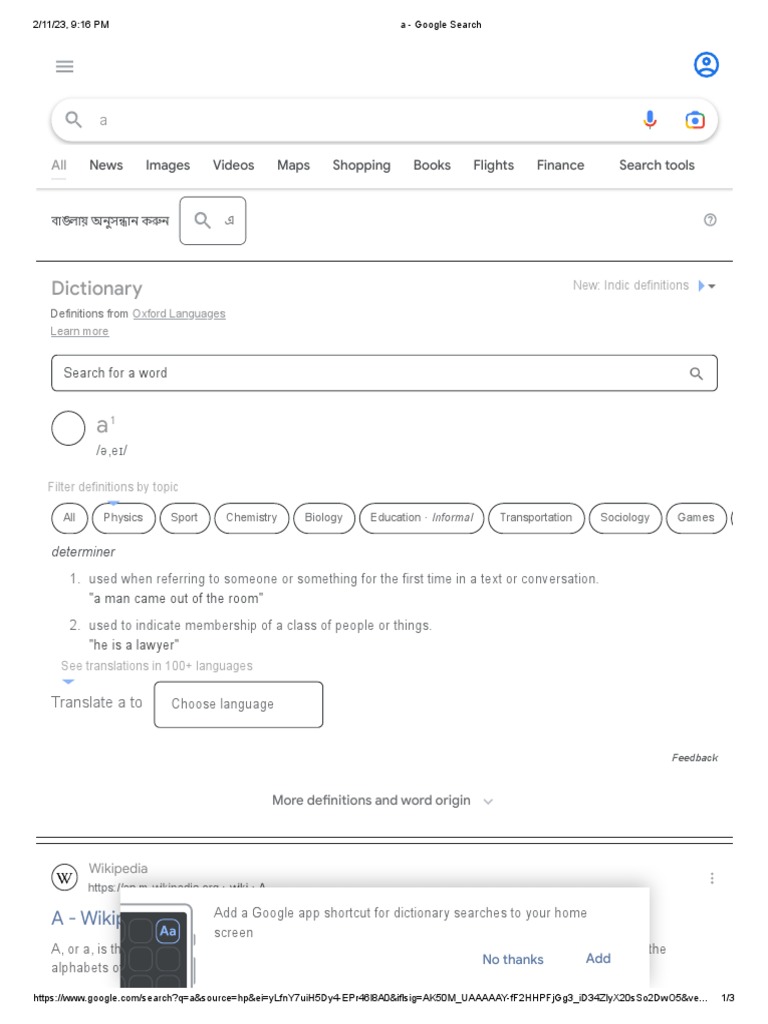The width and height of the screenshot is (768, 1024).
Task: Dismiss the shortcut prompt with No thanks
Action: coord(513,959)
